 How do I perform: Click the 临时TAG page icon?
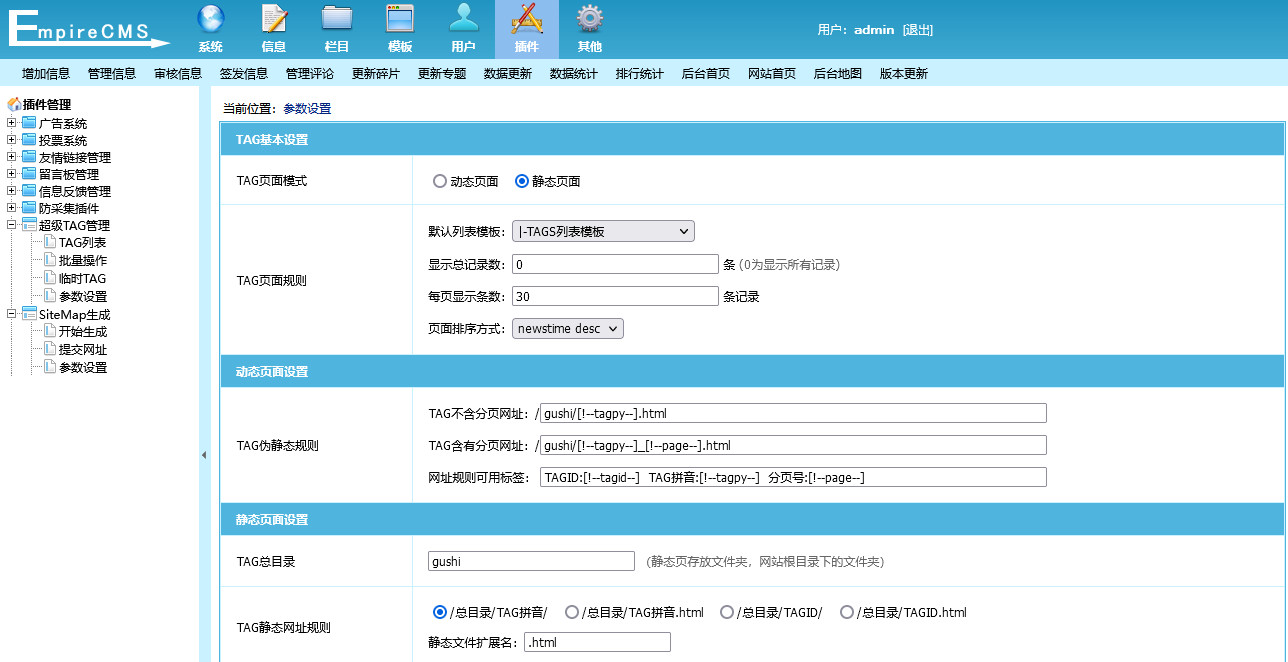pyautogui.click(x=50, y=278)
